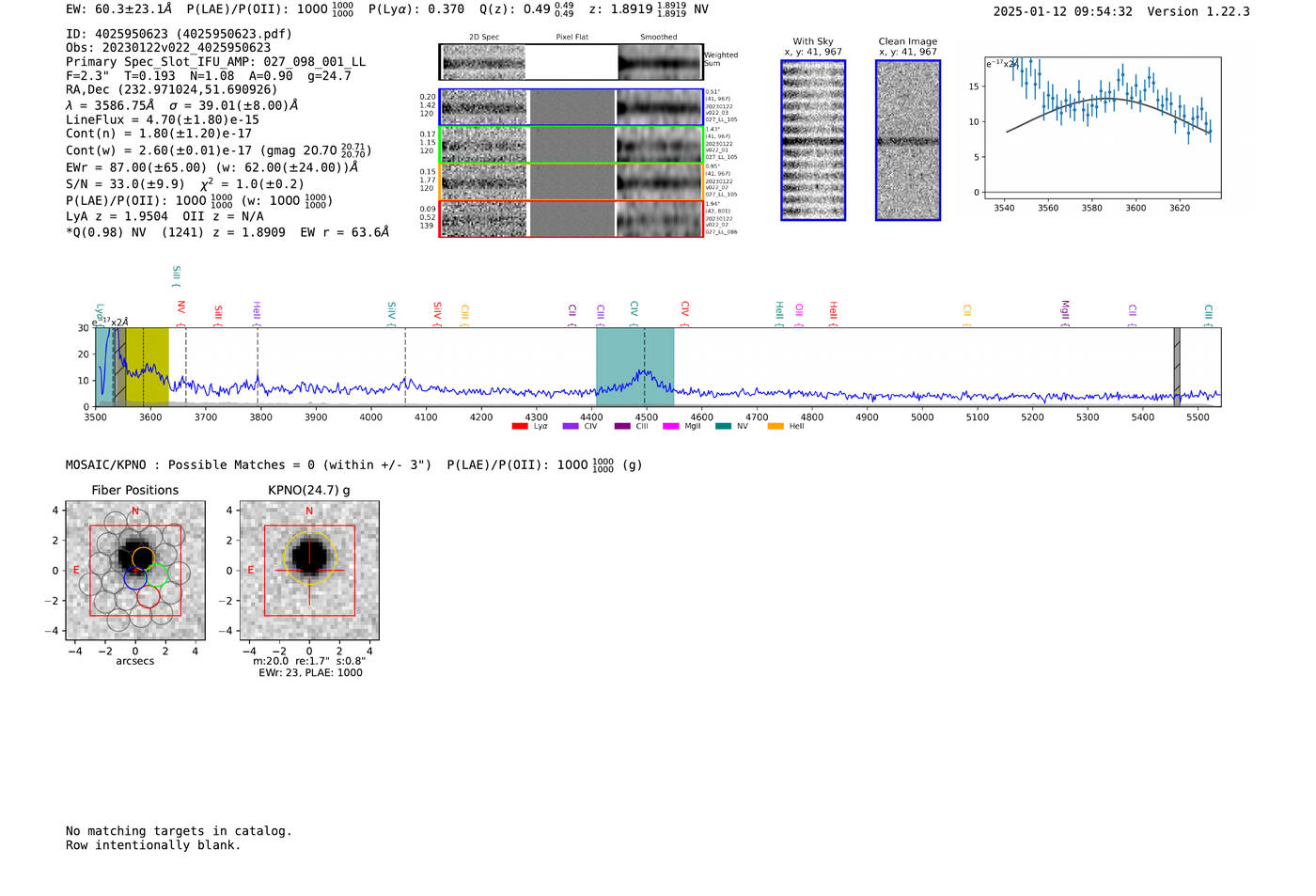Click the 'Cont(n) = 1.80(±1.20)e-17' line

[159, 134]
